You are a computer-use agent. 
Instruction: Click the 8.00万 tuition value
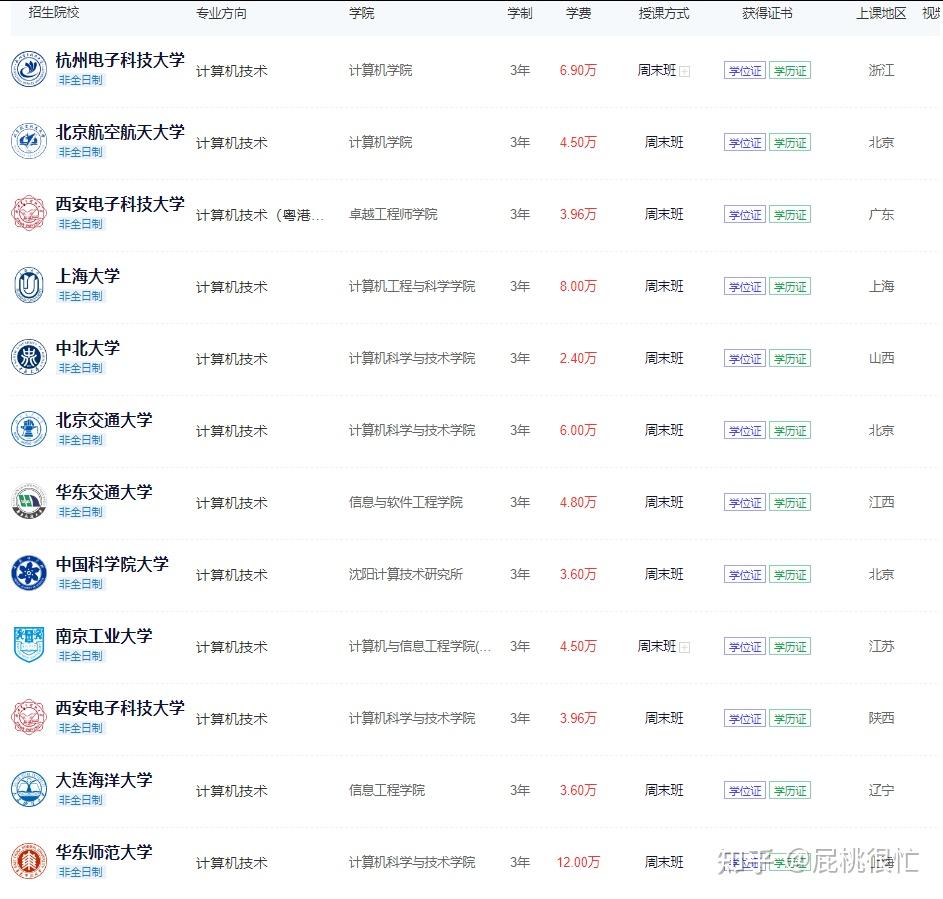point(578,286)
